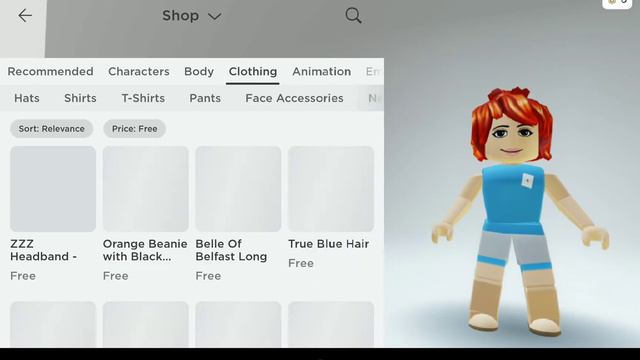Go back using the arrow icon
This screenshot has height=360, width=640.
25,16
